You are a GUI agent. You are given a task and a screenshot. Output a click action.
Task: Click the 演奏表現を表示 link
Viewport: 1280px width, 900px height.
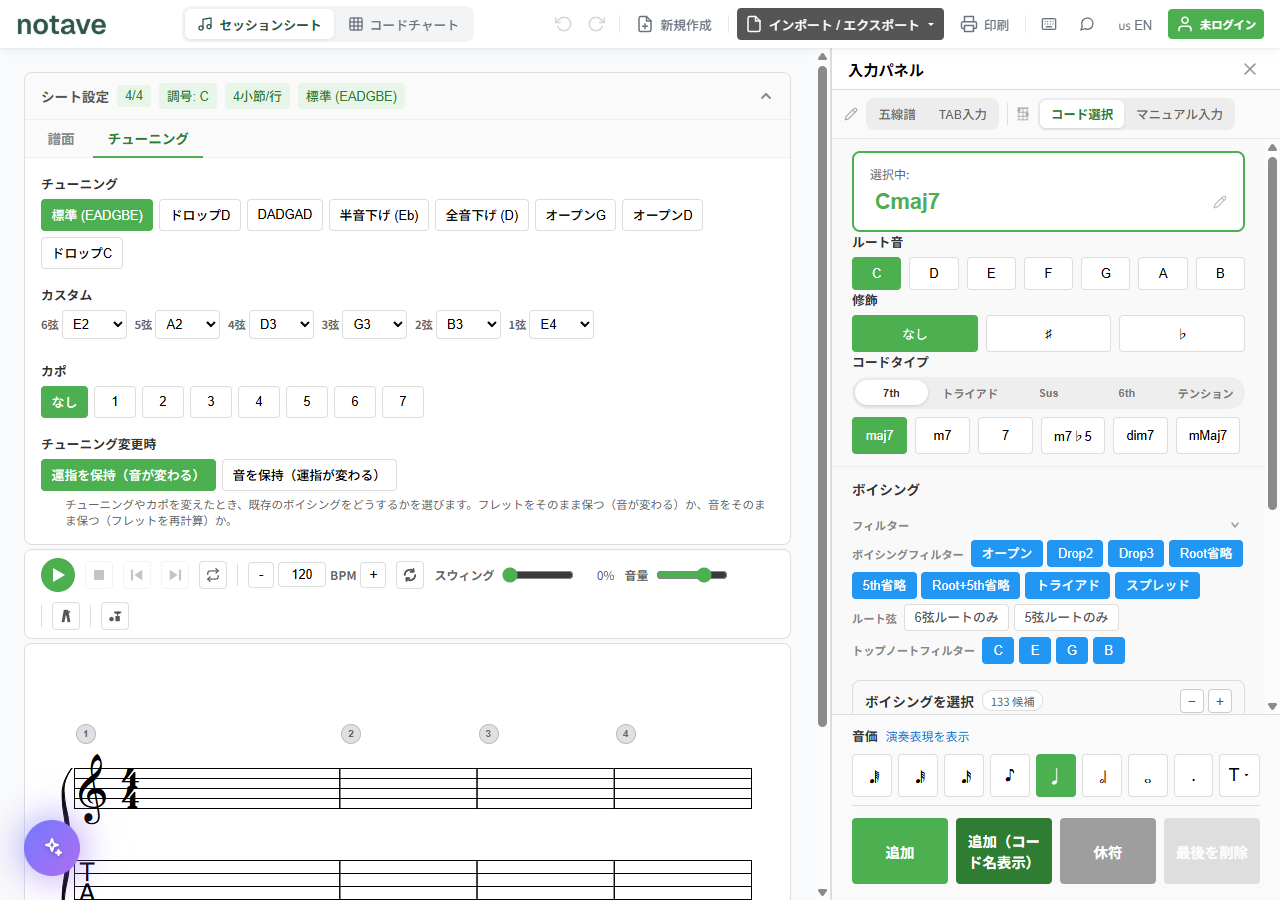click(x=927, y=737)
